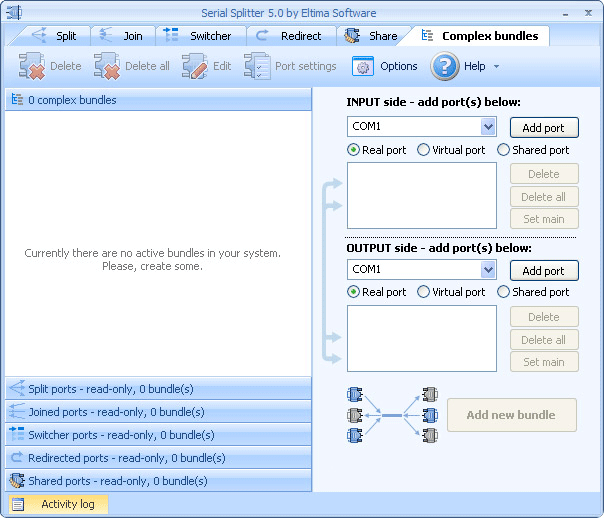Click the icon beside 0 complex bundles
This screenshot has height=518, width=604.
click(17, 99)
